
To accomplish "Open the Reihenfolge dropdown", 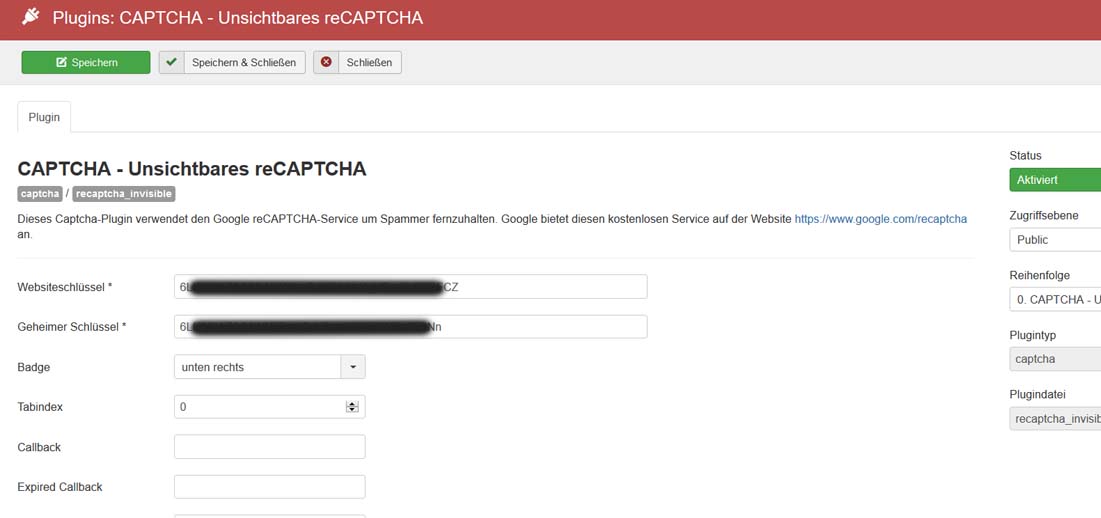I will (x=1055, y=300).
